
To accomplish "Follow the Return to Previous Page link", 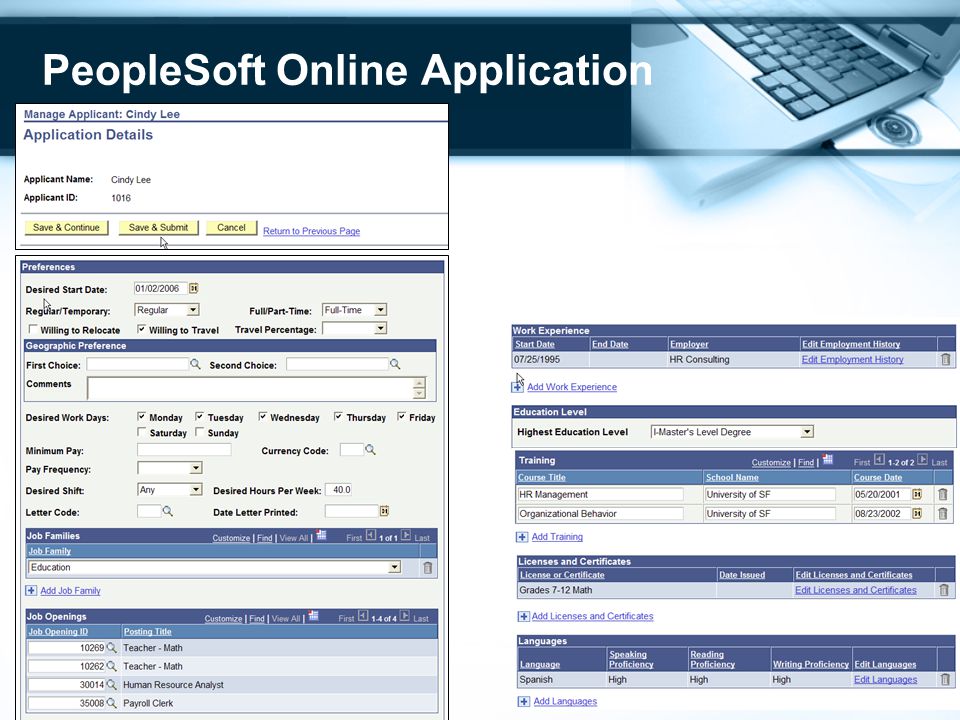I will click(x=312, y=231).
